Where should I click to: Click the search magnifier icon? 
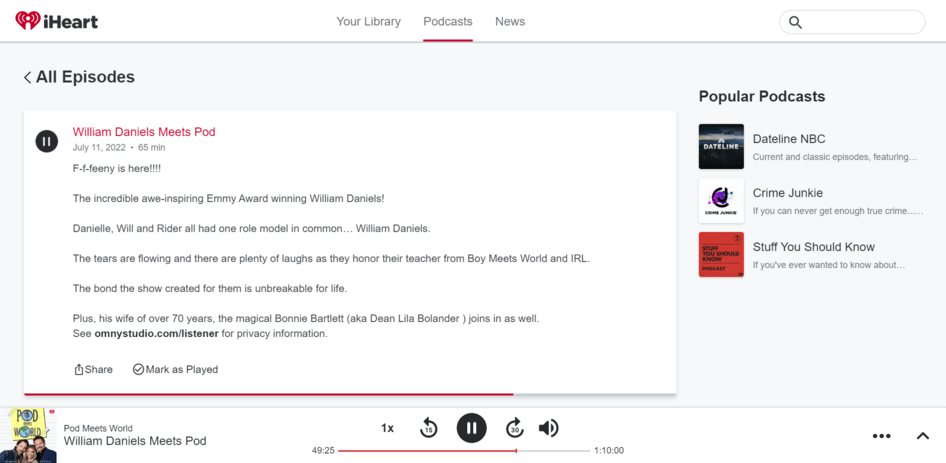pos(796,22)
